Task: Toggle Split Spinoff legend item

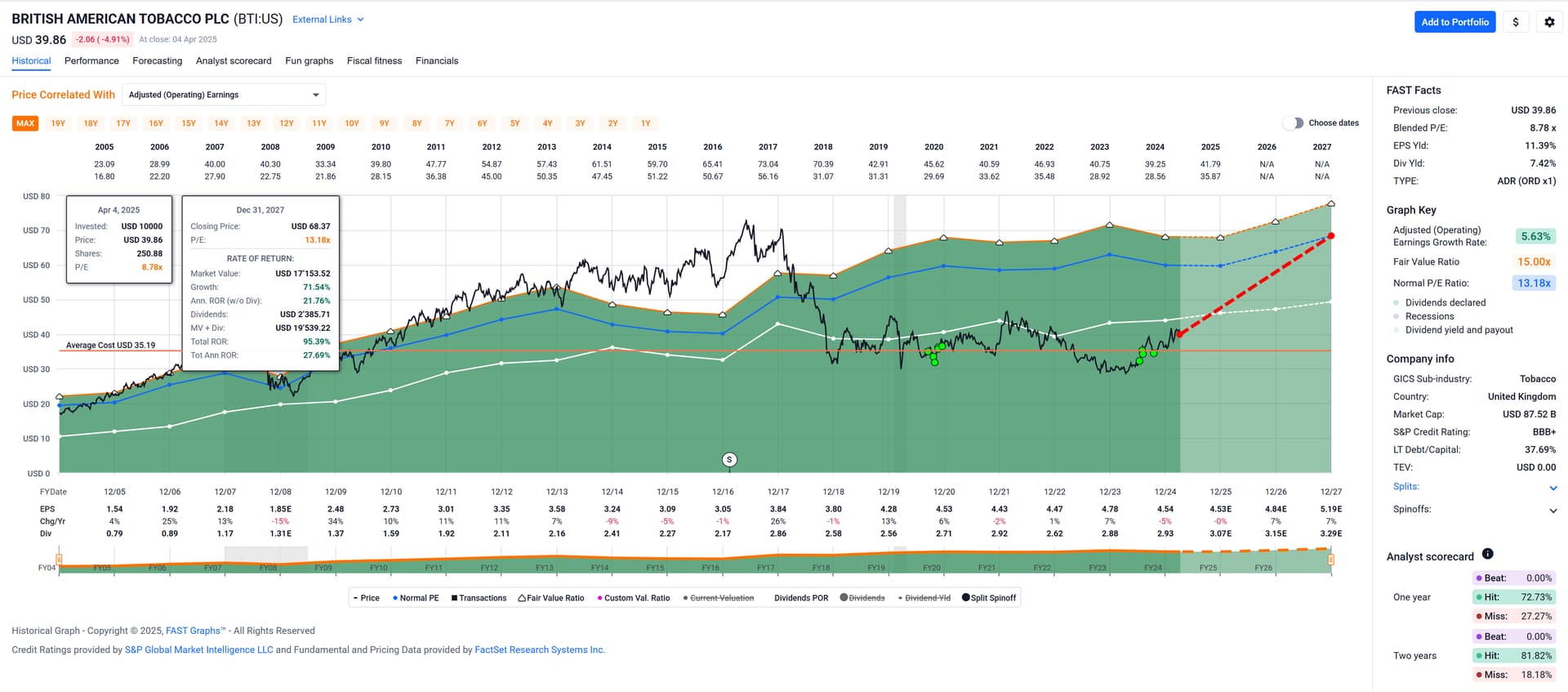Action: coord(989,598)
